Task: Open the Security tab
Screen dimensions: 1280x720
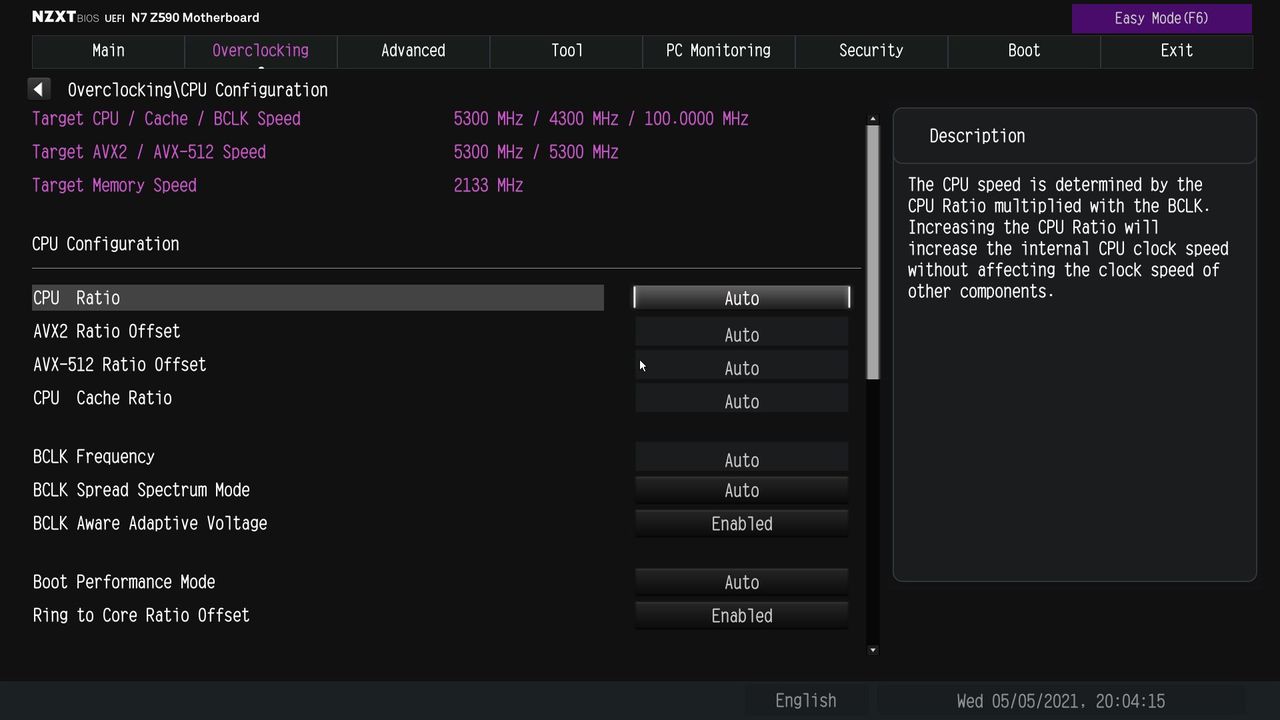Action: point(871,51)
